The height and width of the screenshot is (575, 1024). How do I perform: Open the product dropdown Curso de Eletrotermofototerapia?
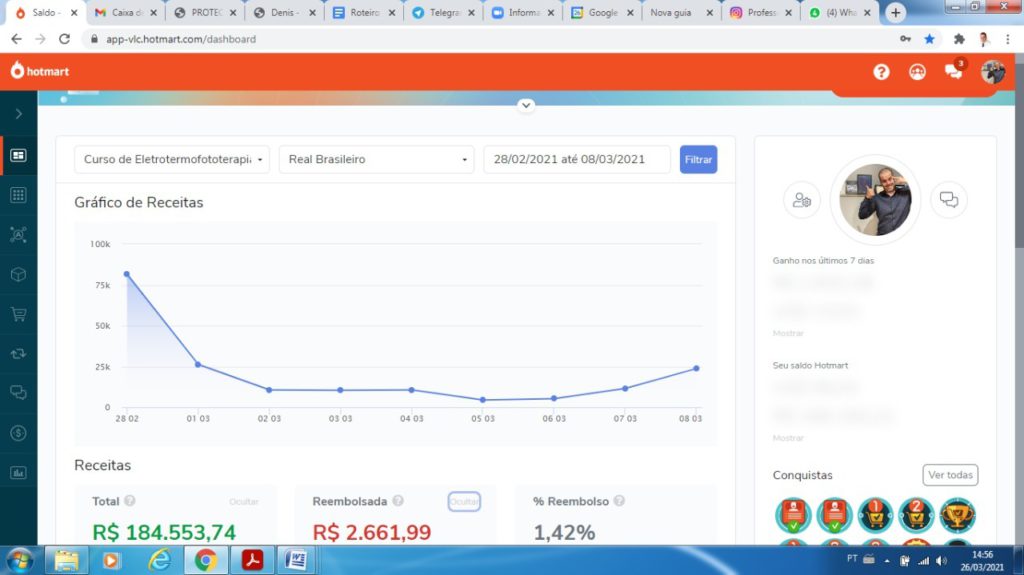tap(172, 159)
